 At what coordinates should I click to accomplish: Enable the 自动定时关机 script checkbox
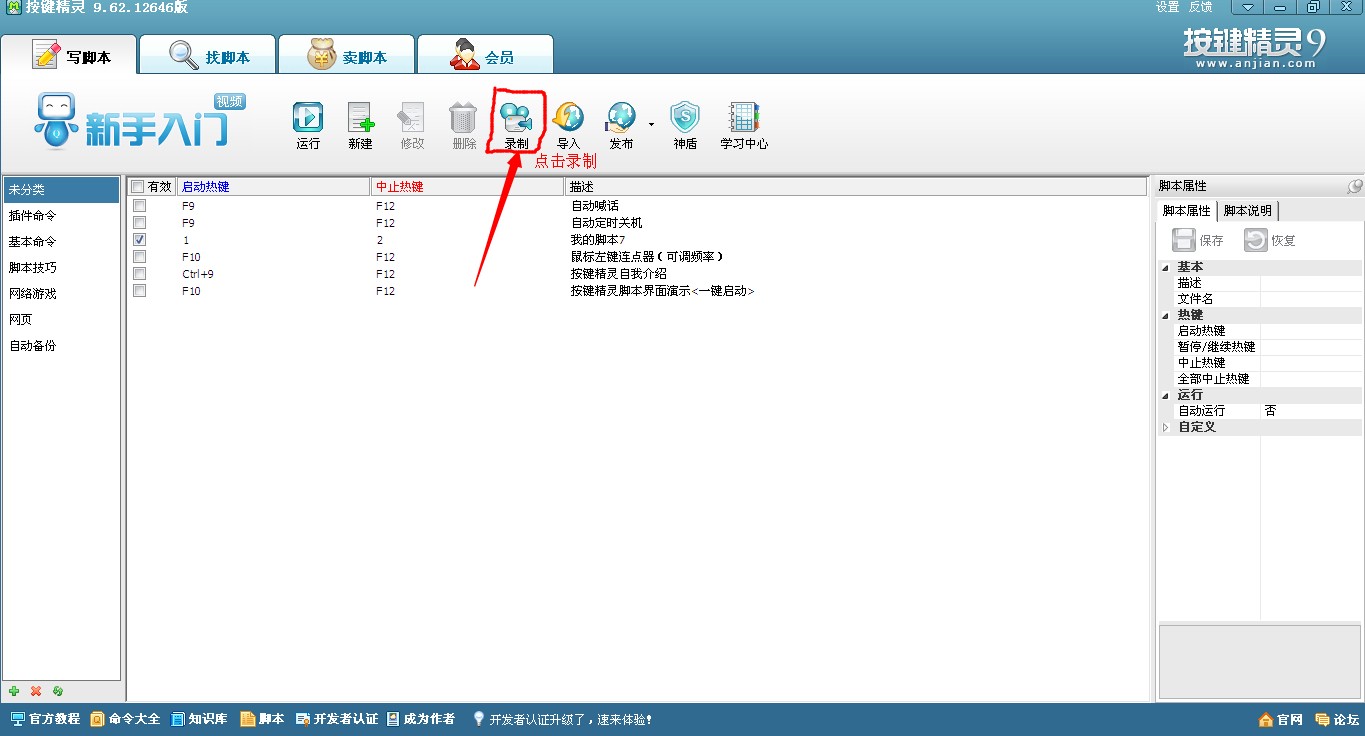click(x=139, y=222)
